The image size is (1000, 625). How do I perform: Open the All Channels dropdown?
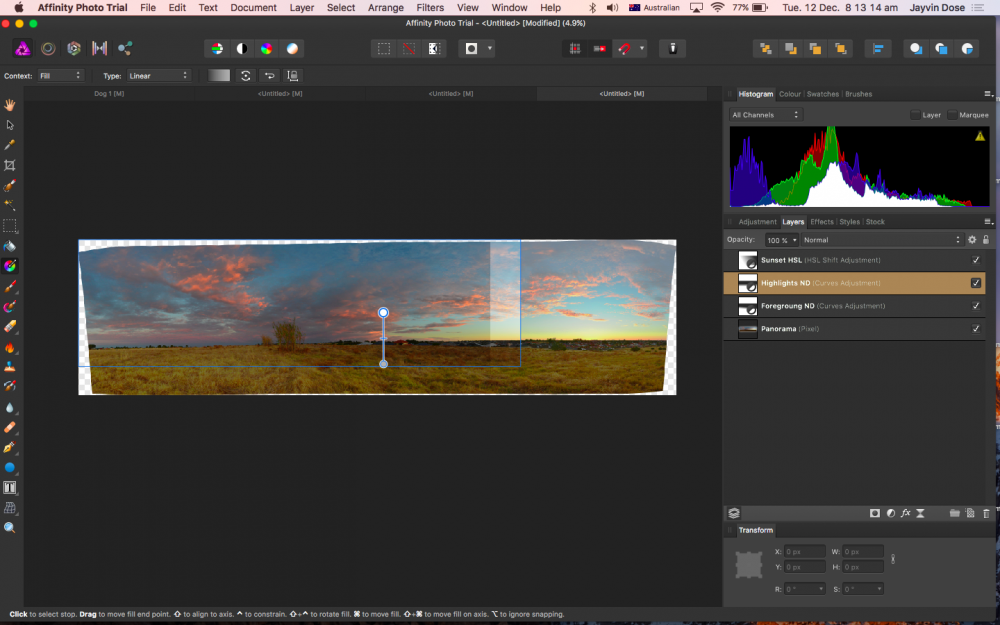click(x=766, y=115)
